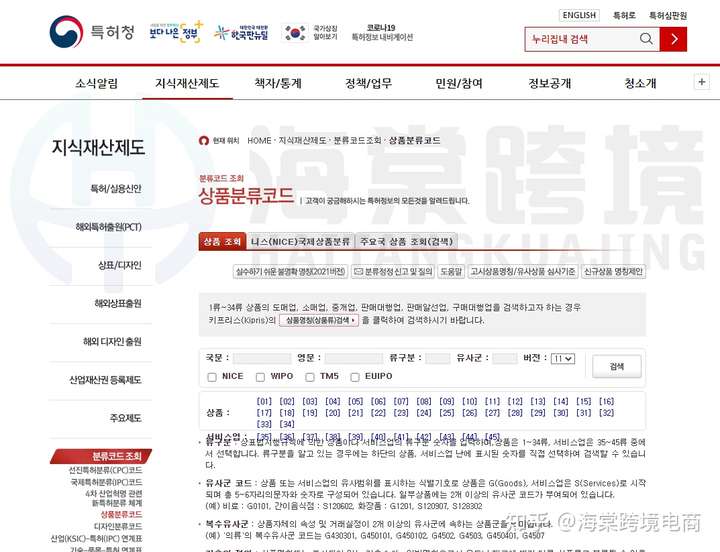Viewport: 720px width, 552px height.
Task: Click the 국문 input field
Action: tap(262, 358)
